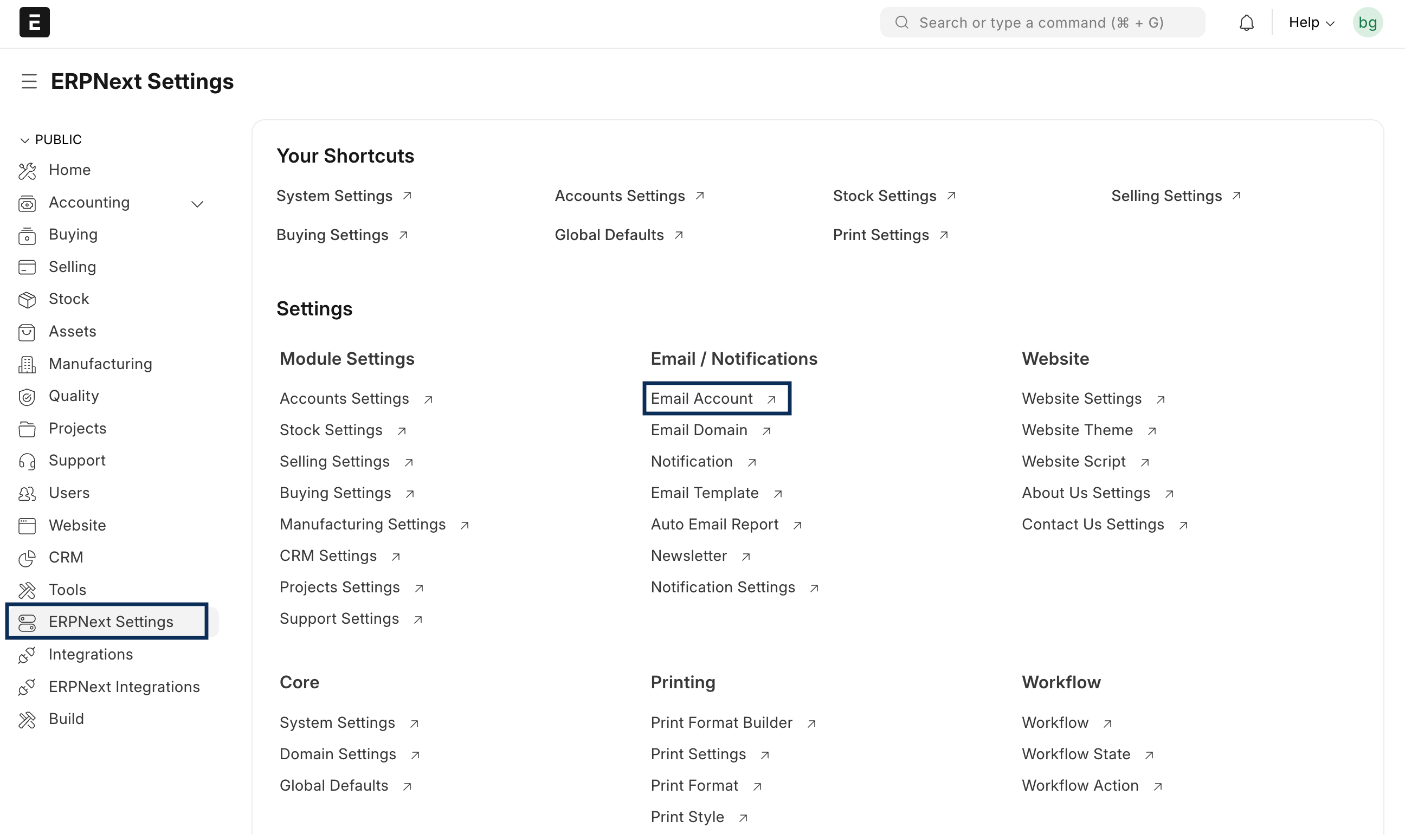Open the Email Account link
The image size is (1405, 840).
coord(701,398)
